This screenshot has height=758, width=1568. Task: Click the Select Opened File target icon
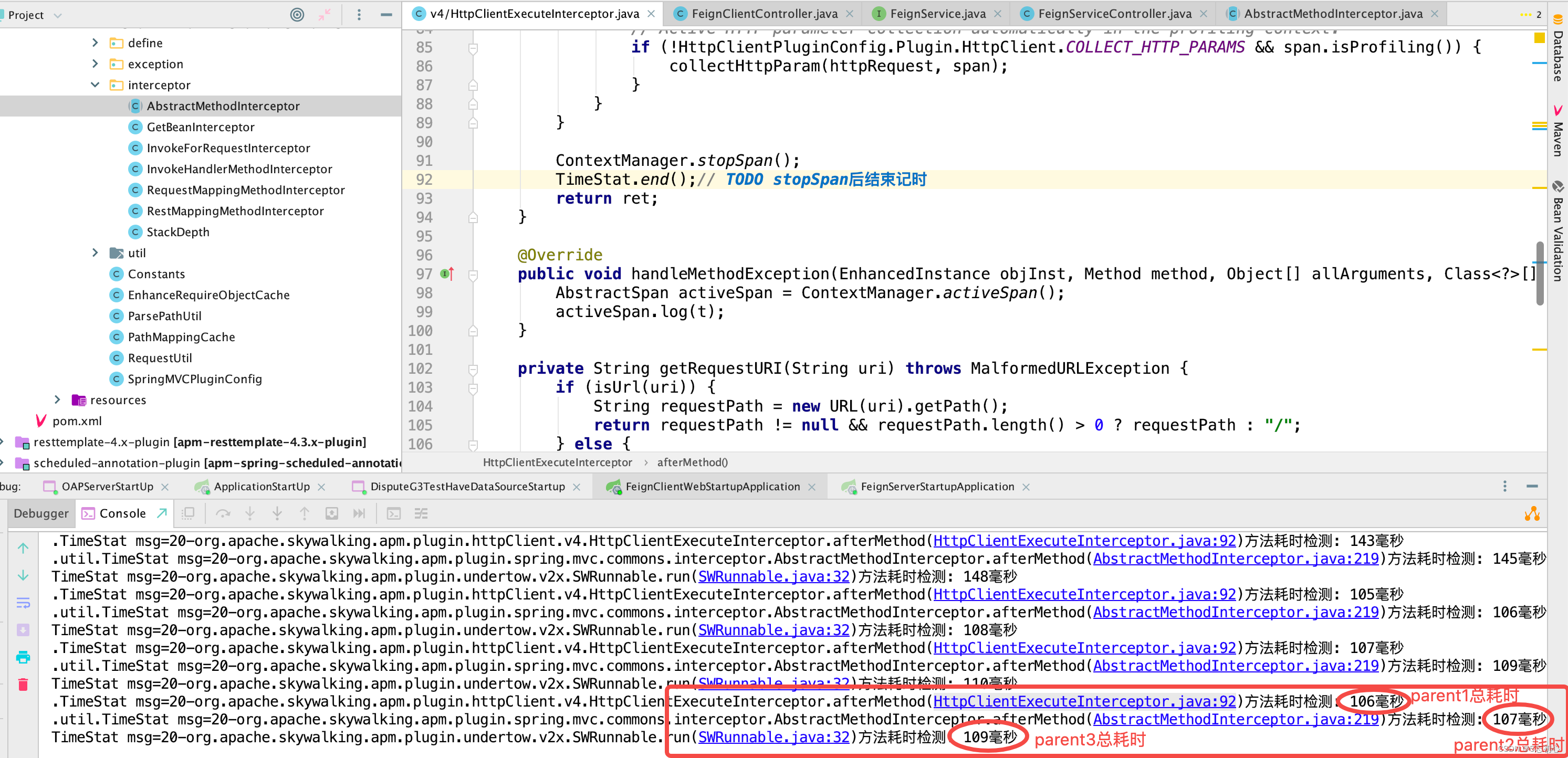tap(297, 15)
